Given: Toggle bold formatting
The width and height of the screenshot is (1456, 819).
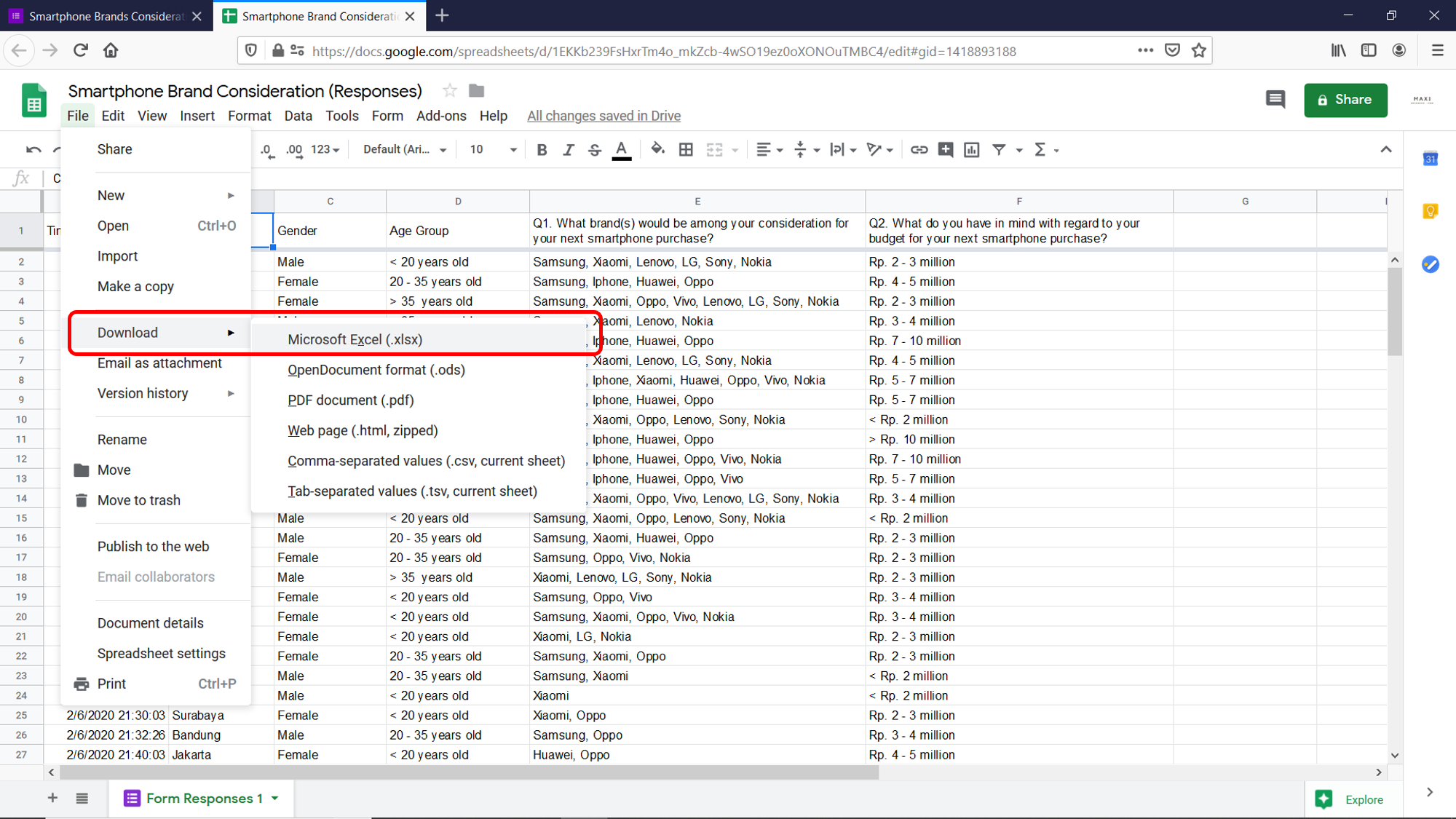Looking at the screenshot, I should (542, 150).
